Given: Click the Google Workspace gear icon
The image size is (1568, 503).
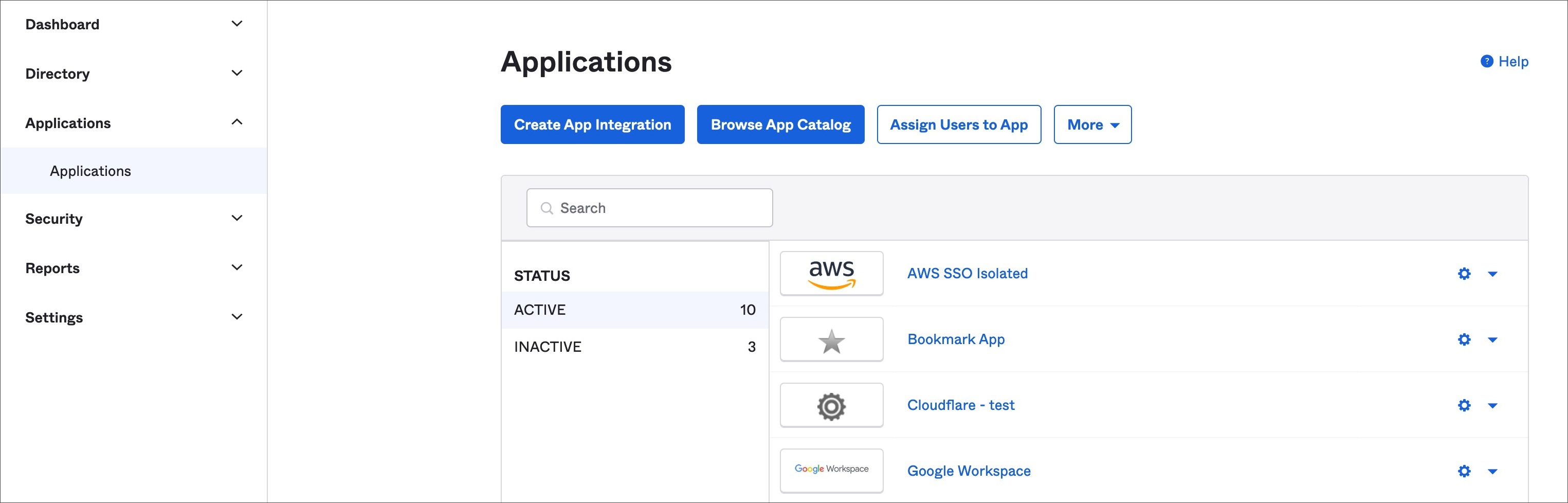Looking at the screenshot, I should coord(1464,471).
